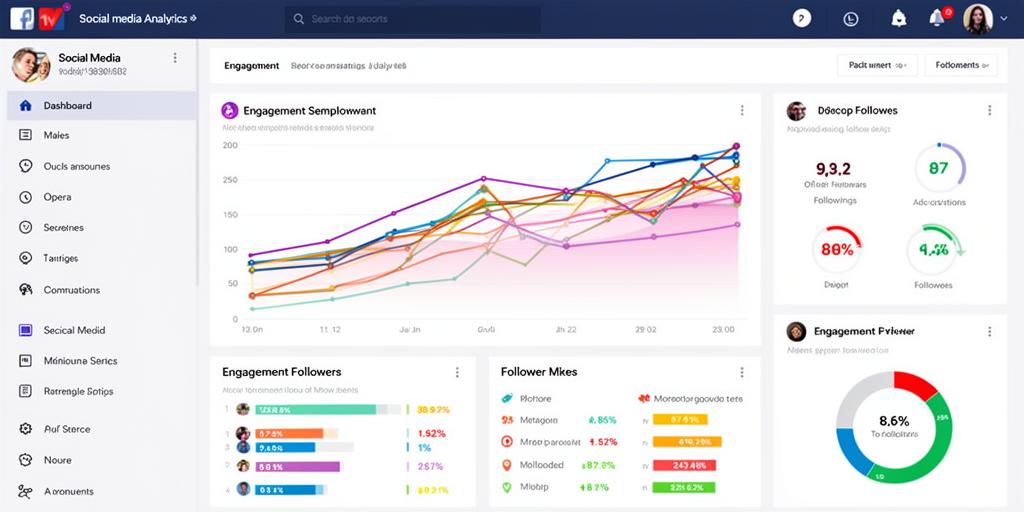The image size is (1024, 512).
Task: Click the Auf Sterce gear icon
Action: point(25,429)
